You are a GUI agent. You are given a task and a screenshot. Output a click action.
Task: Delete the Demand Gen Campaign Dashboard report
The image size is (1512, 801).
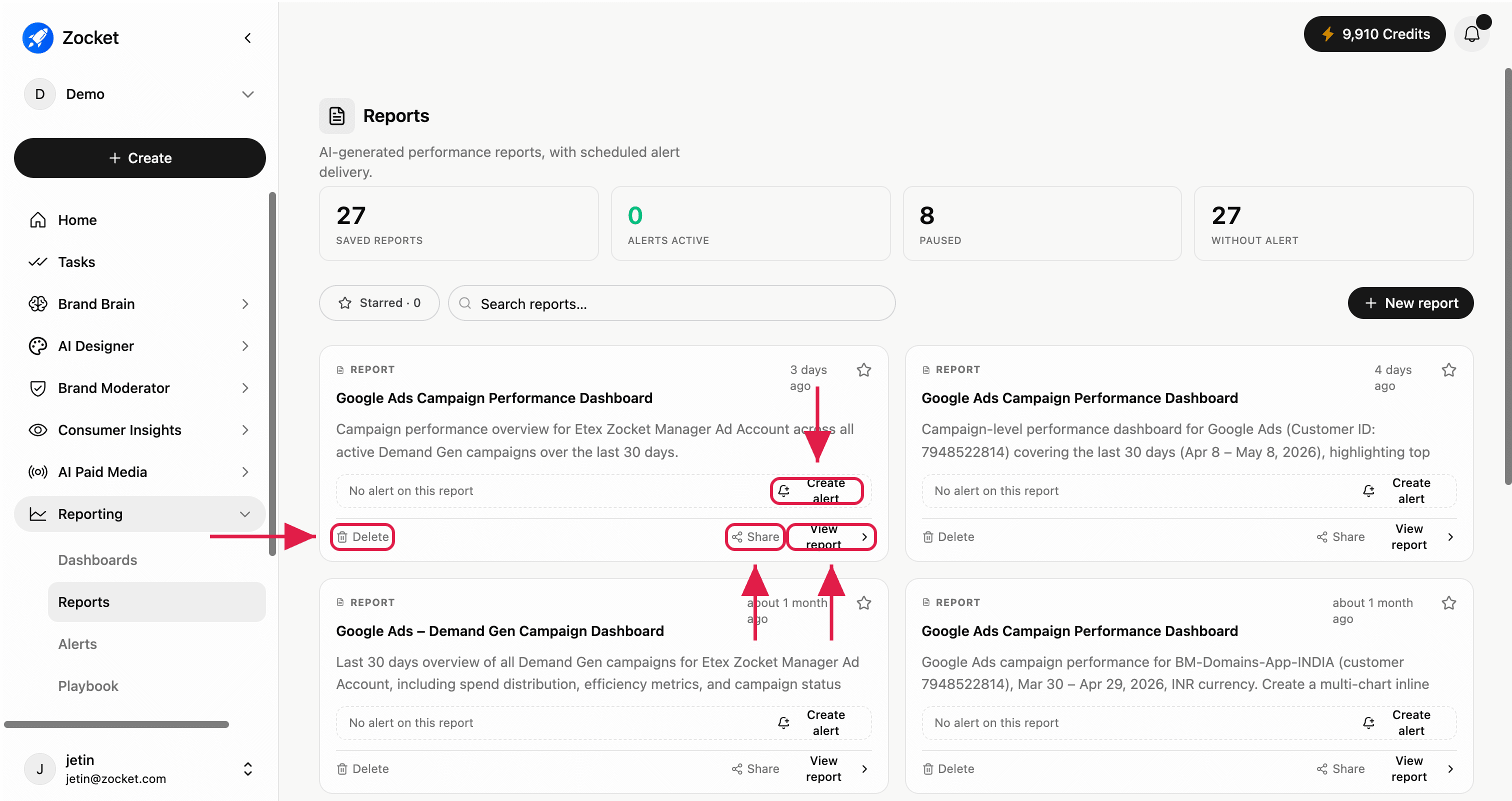click(362, 768)
